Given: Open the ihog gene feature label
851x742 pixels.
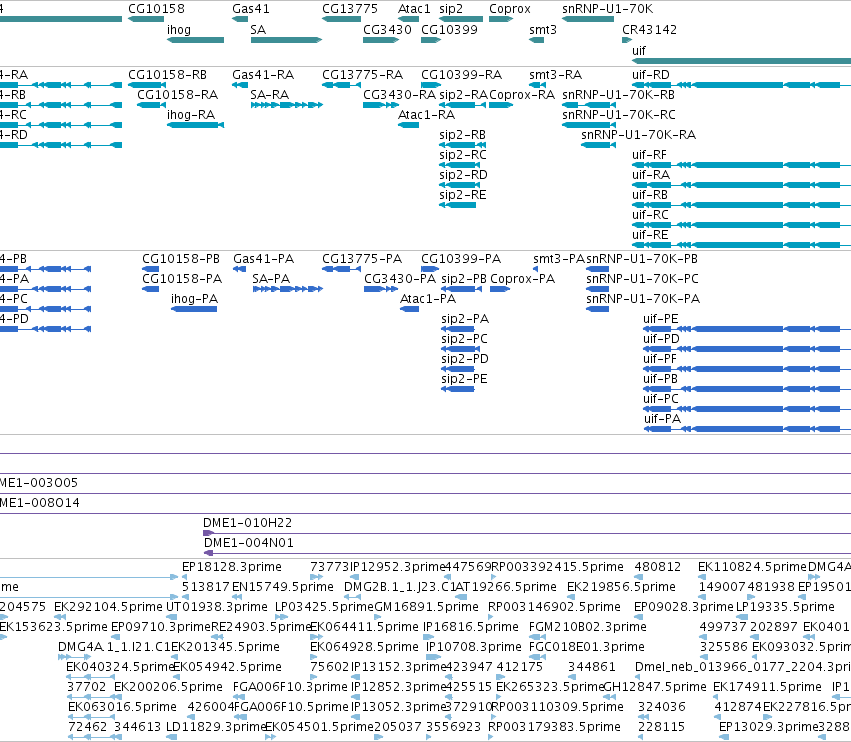Looking at the screenshot, I should [x=179, y=30].
